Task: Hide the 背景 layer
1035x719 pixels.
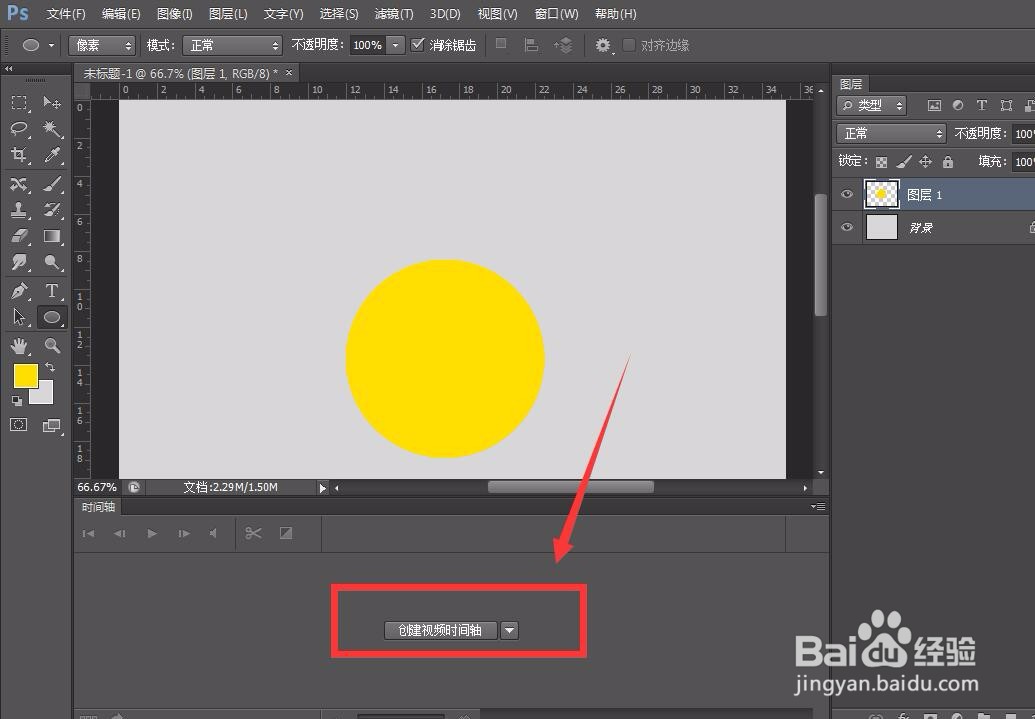Action: [x=846, y=228]
